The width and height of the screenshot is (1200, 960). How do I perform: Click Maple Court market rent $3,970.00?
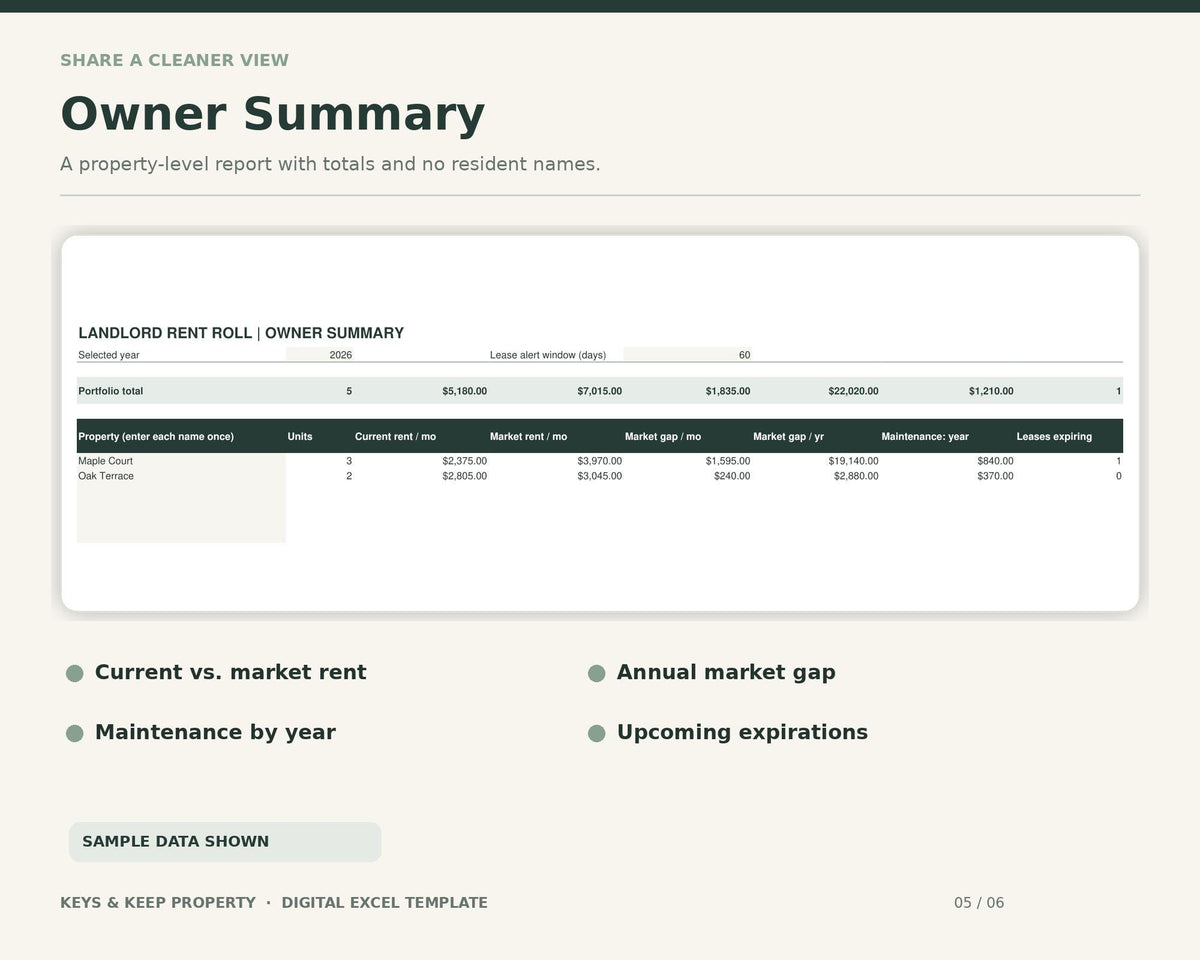(599, 461)
